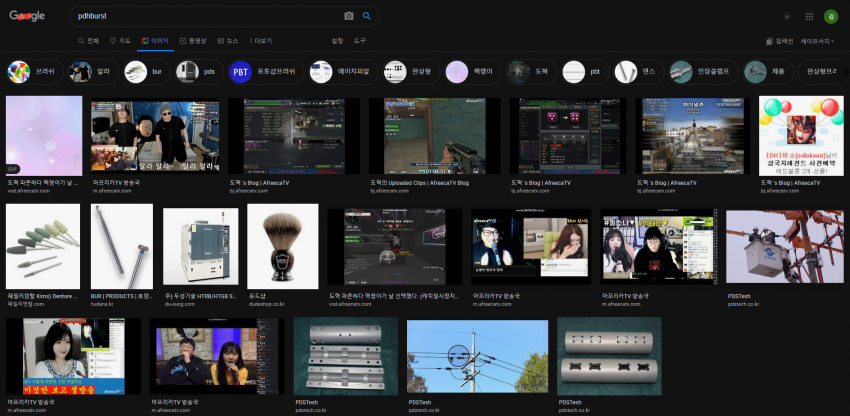Filter by 알라 chip
The width and height of the screenshot is (850, 416).
(x=94, y=72)
